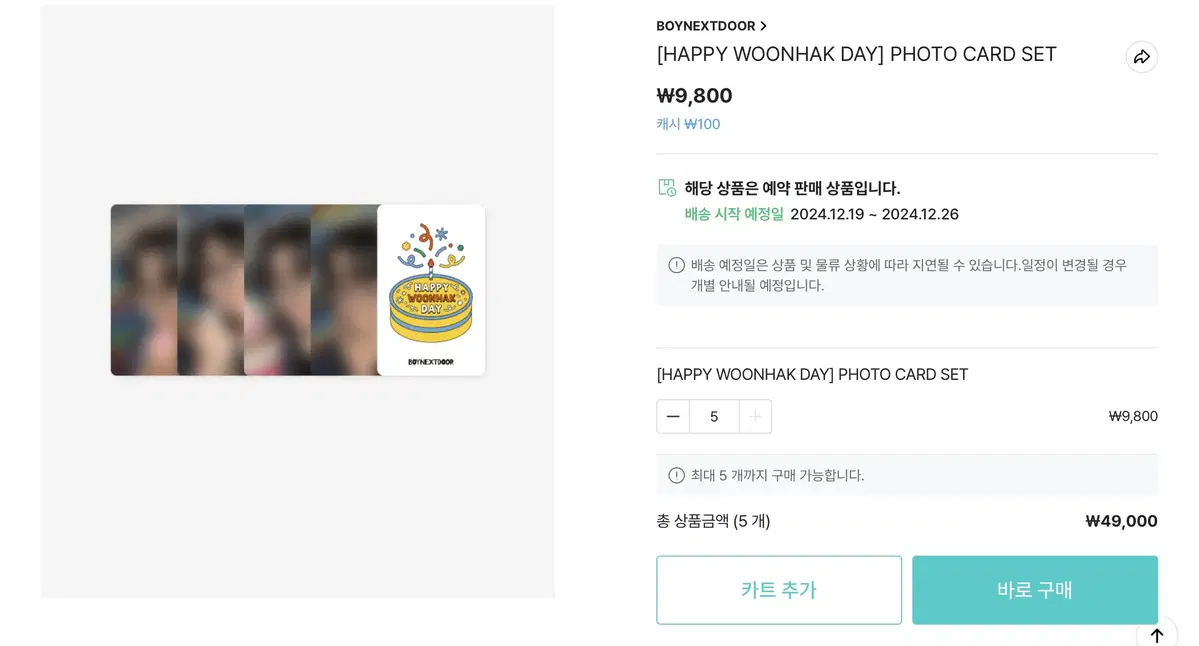
Task: Buy now with 바로 구매 button
Action: (x=1035, y=590)
